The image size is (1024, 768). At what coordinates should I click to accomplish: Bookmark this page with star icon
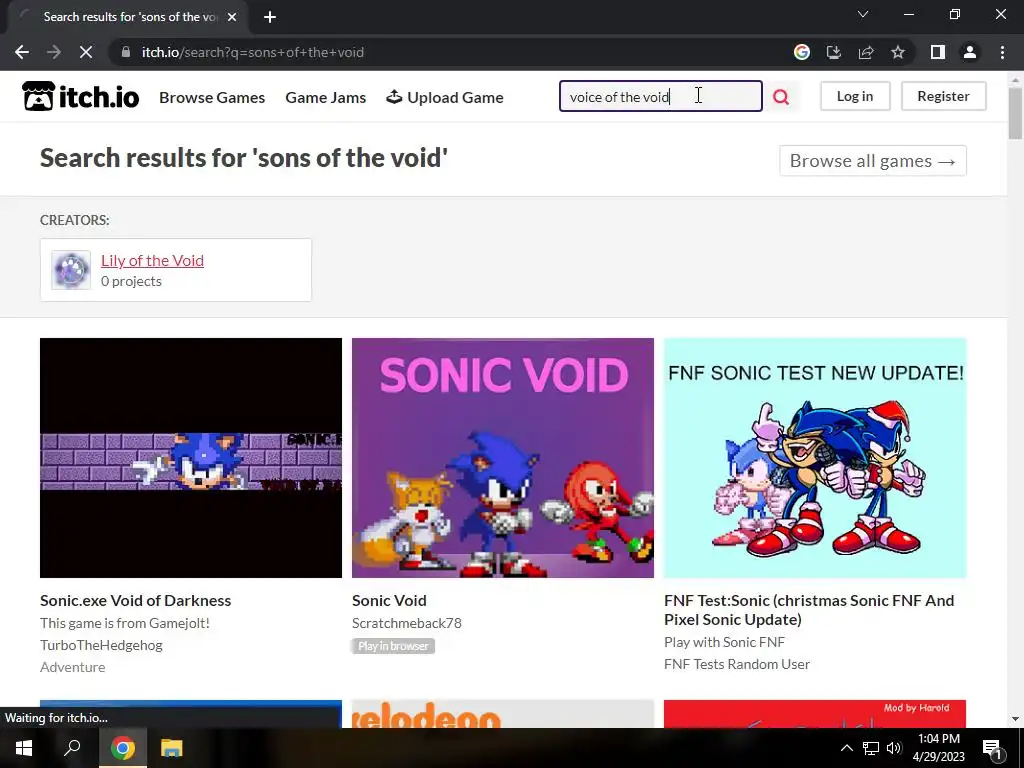898,52
